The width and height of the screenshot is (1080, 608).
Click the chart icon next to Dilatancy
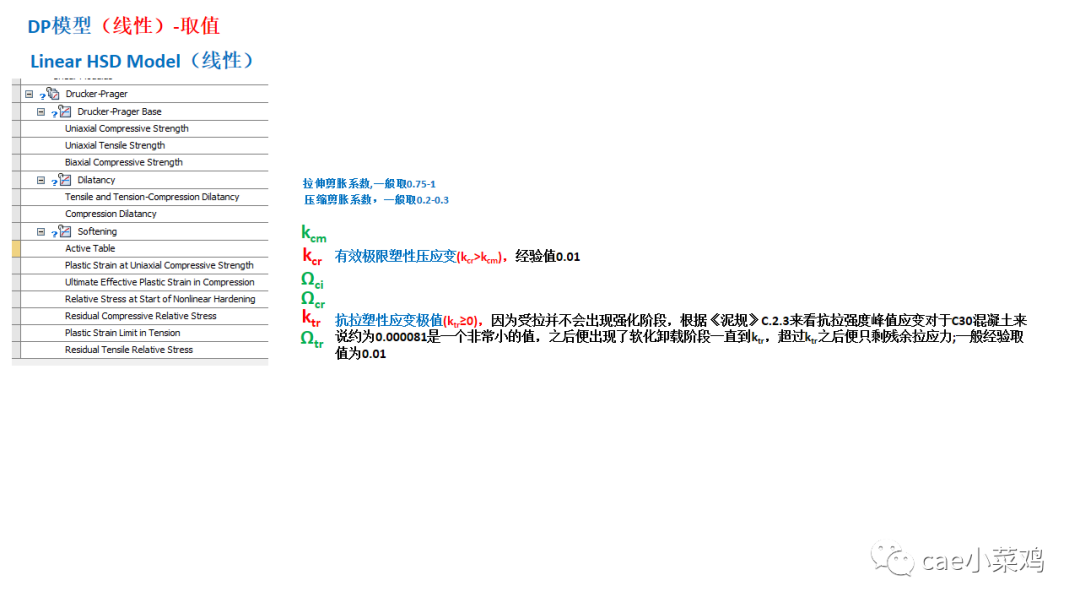point(63,179)
